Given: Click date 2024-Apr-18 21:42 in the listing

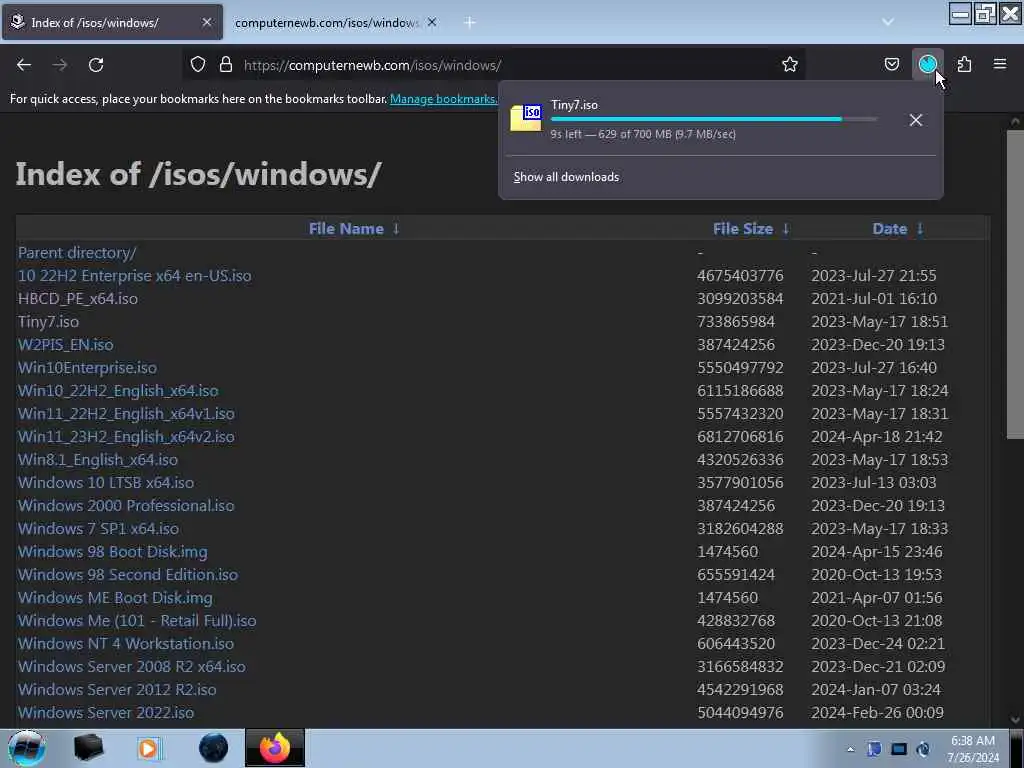Looking at the screenshot, I should (876, 436).
